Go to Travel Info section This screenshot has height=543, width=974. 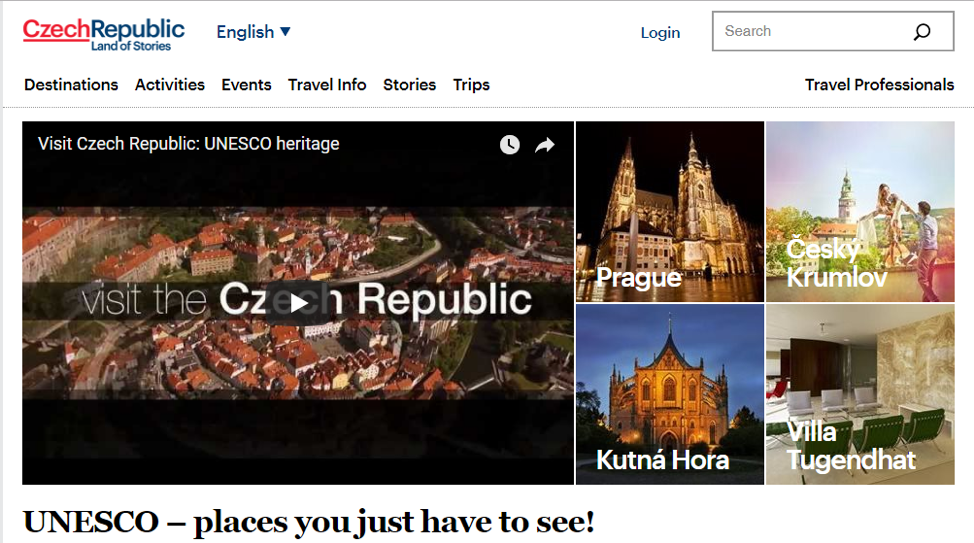coord(327,84)
